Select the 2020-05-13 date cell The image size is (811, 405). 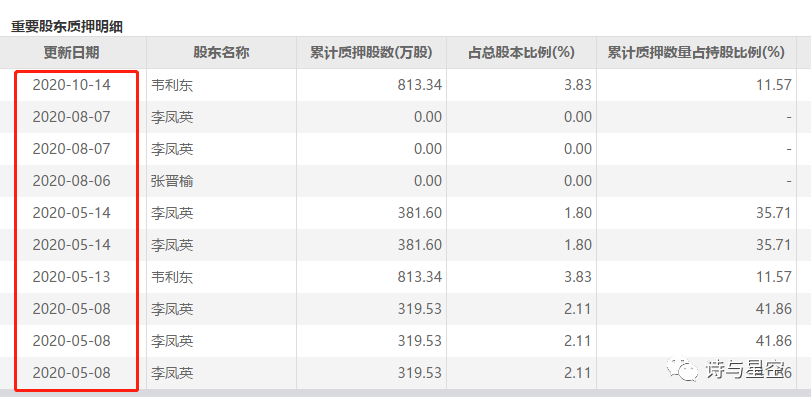(x=72, y=277)
